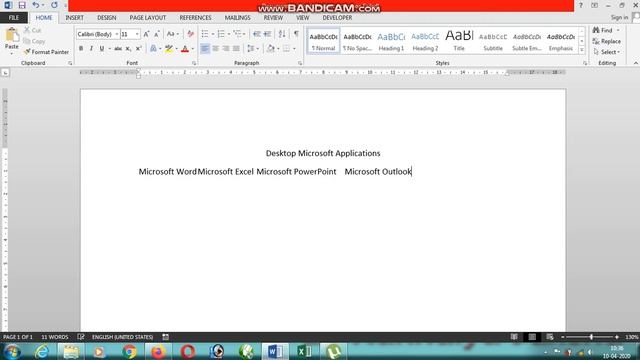This screenshot has width=640, height=360.
Task: Redo the action in the quick access toolbar
Action: coord(54,5)
